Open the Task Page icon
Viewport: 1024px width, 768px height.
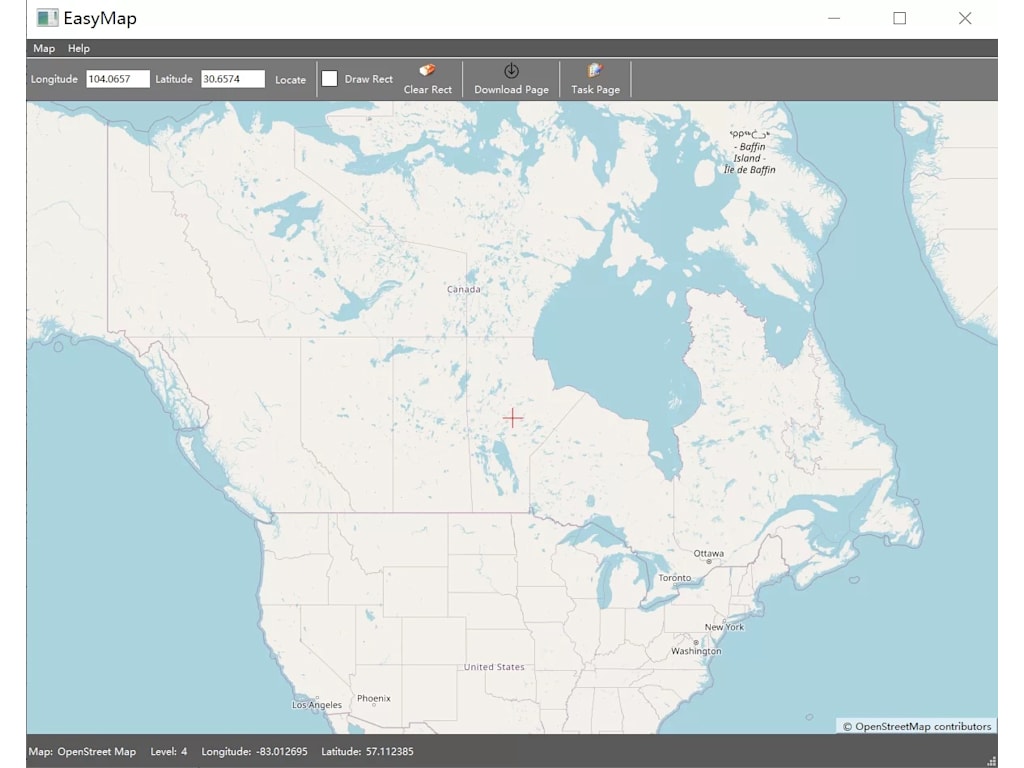(595, 69)
